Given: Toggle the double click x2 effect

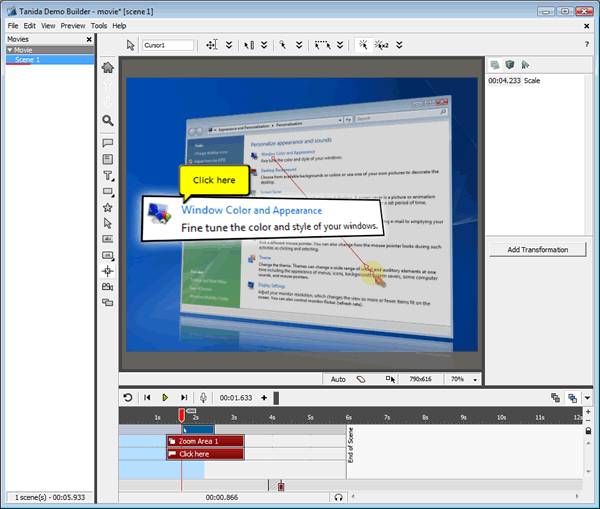Looking at the screenshot, I should click(x=382, y=45).
